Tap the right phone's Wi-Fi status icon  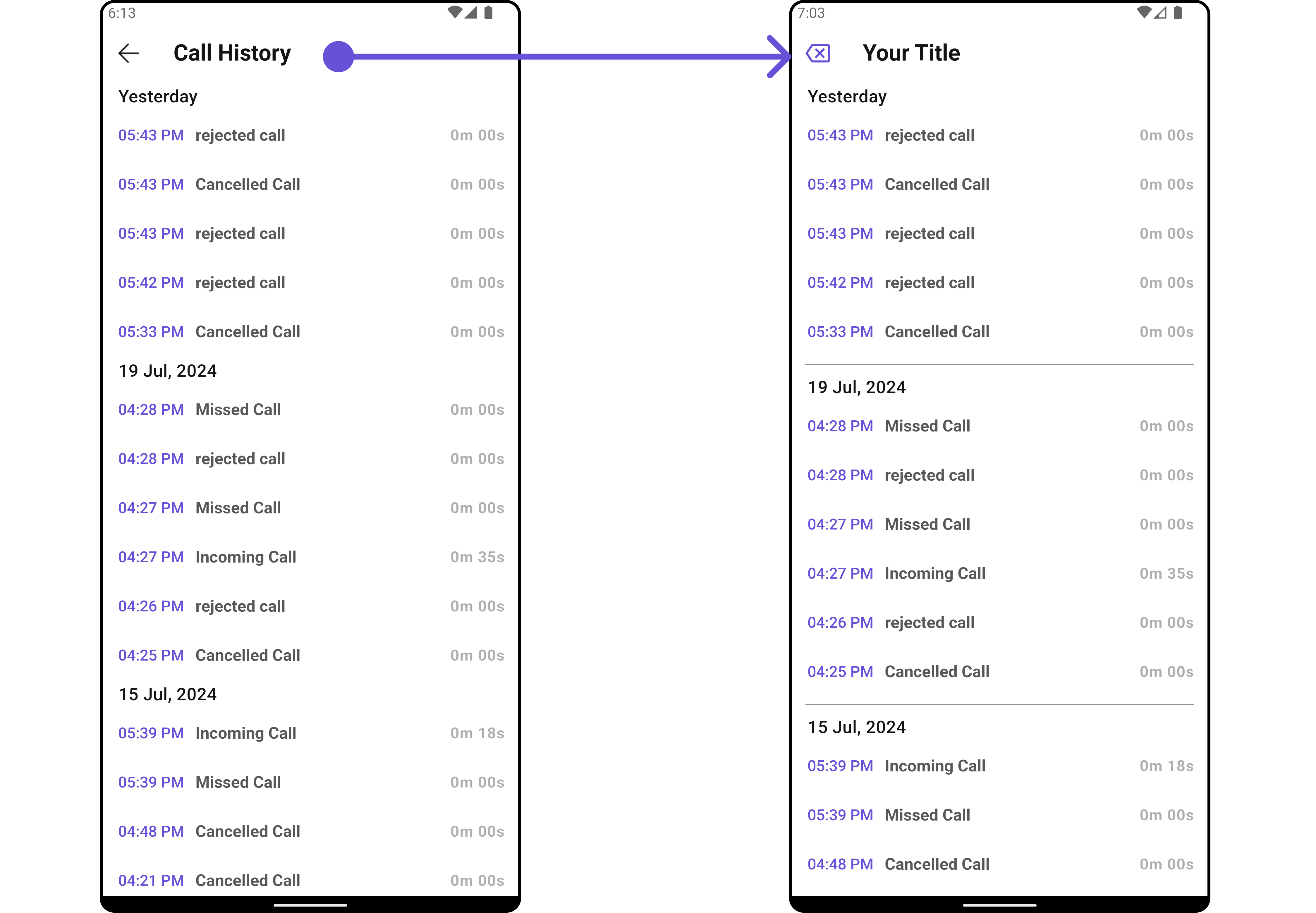click(1144, 13)
